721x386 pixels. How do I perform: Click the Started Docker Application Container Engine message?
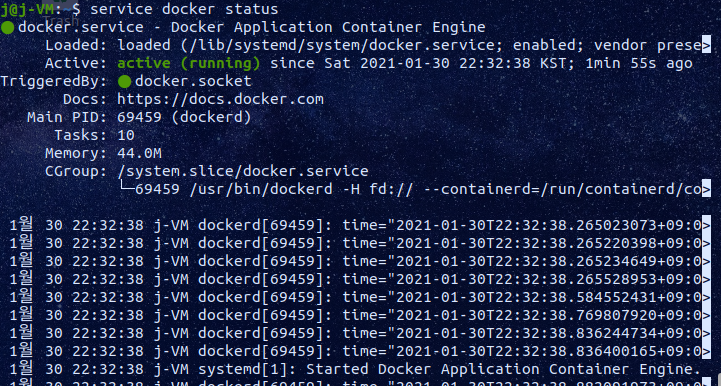[x=503, y=369]
